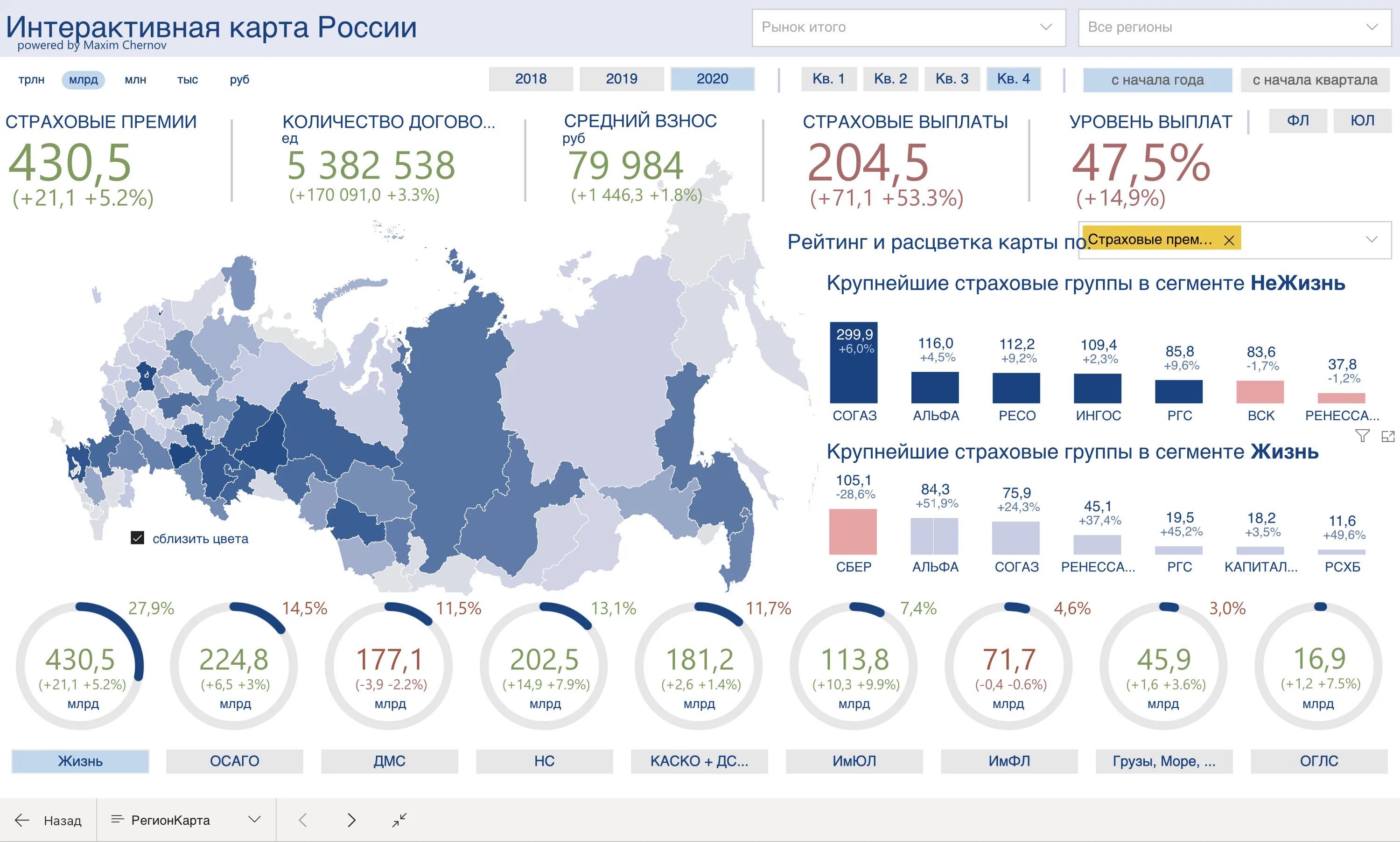Click the 113,8 donut gauge for ИмЮЛ
The image size is (1400, 842).
pos(854,666)
